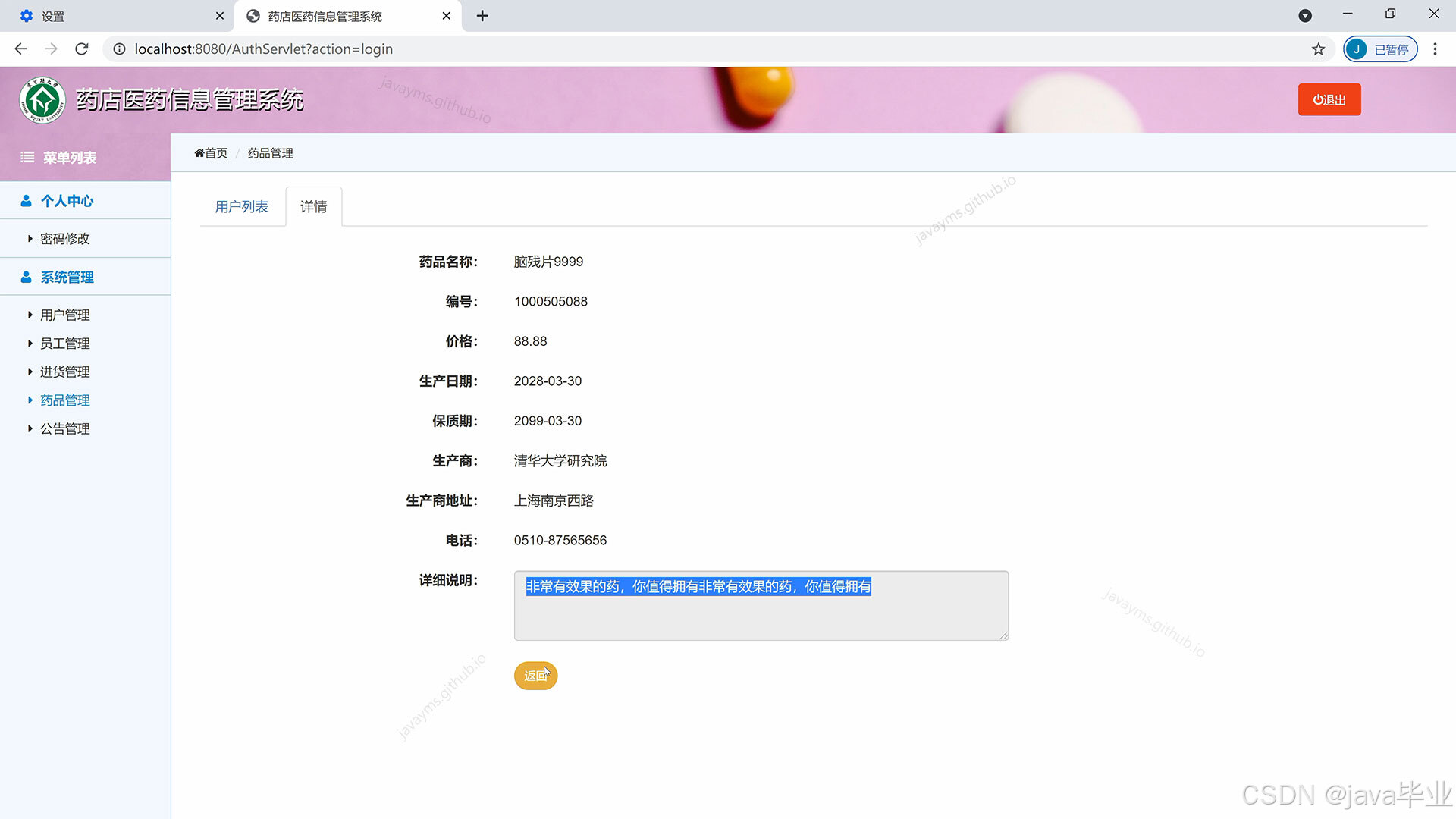The width and height of the screenshot is (1456, 819).
Task: Click the 生产日期 value 2028-03-30
Action: [x=548, y=381]
